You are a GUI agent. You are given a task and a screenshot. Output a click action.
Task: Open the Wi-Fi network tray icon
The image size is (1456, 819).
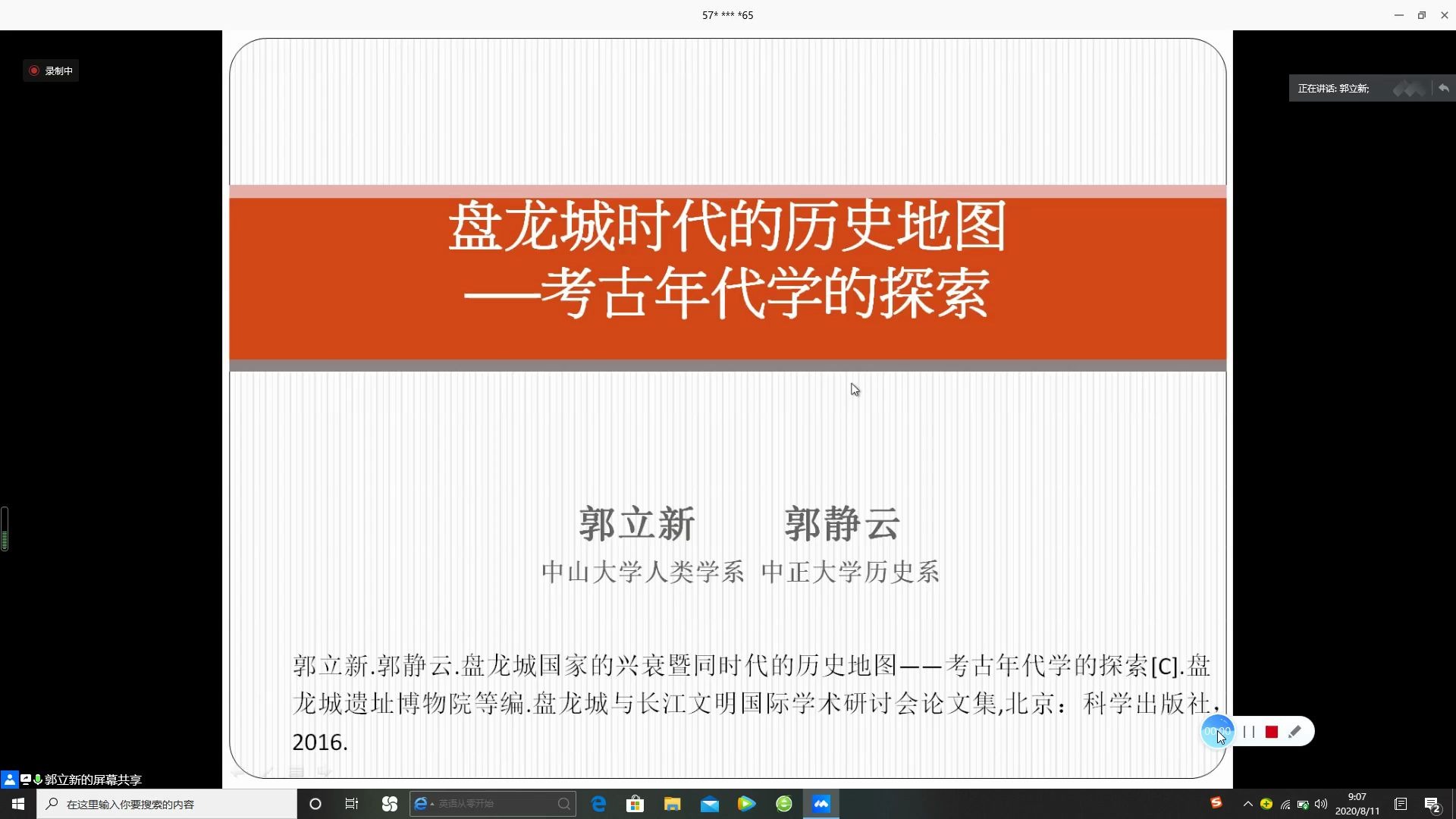click(x=1285, y=804)
